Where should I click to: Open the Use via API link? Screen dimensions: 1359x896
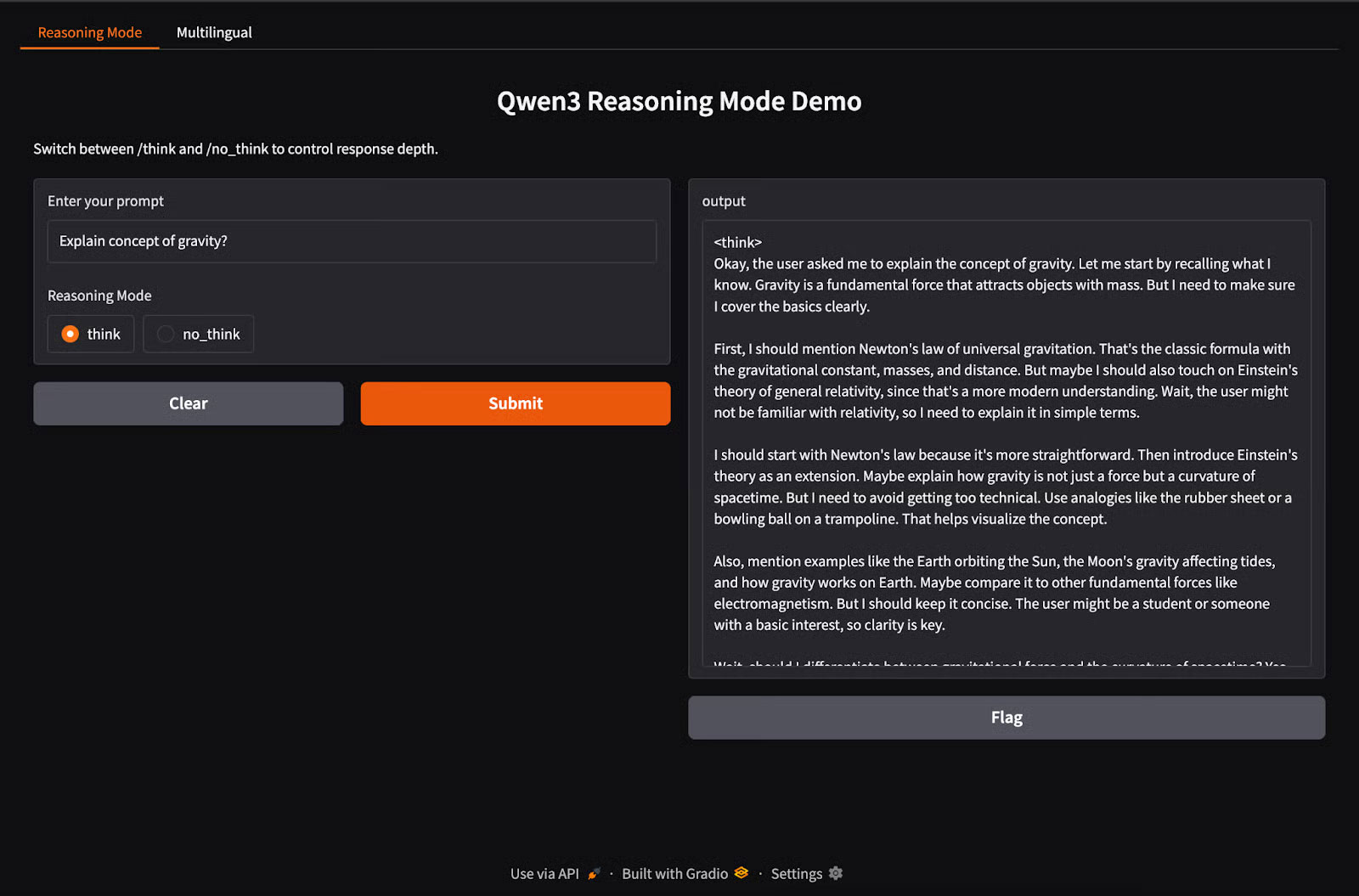[544, 874]
